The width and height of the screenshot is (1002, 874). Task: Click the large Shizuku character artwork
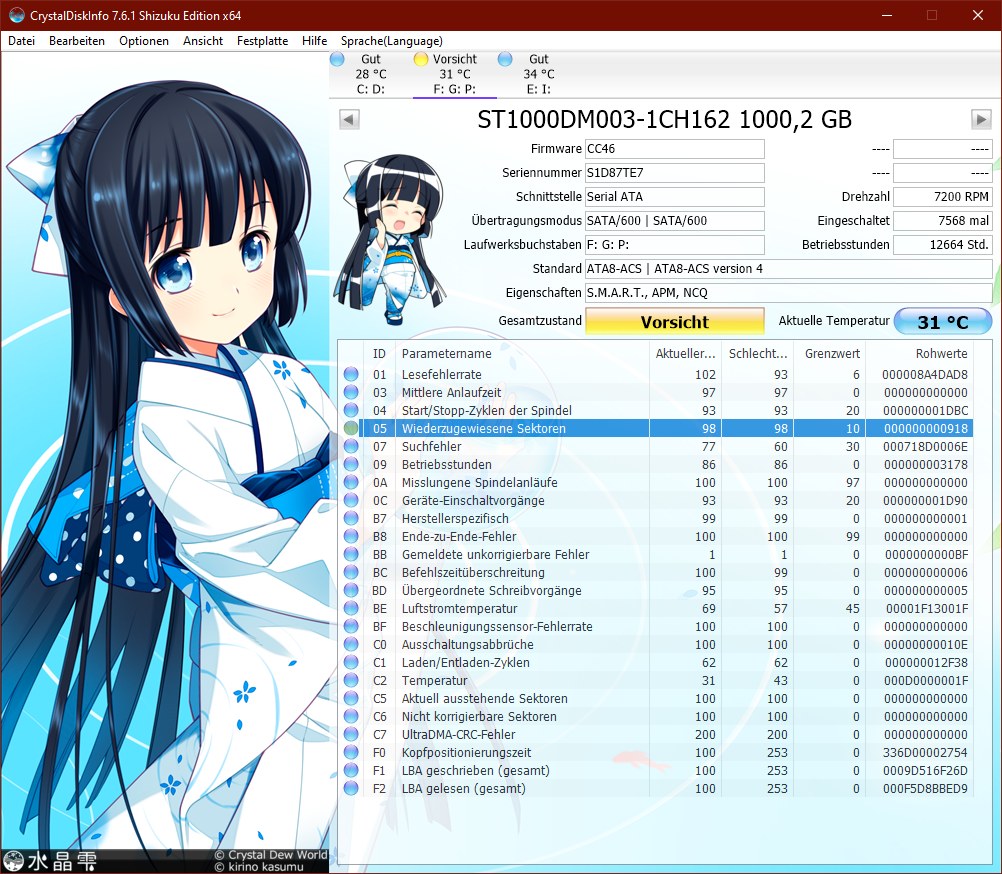click(165, 450)
